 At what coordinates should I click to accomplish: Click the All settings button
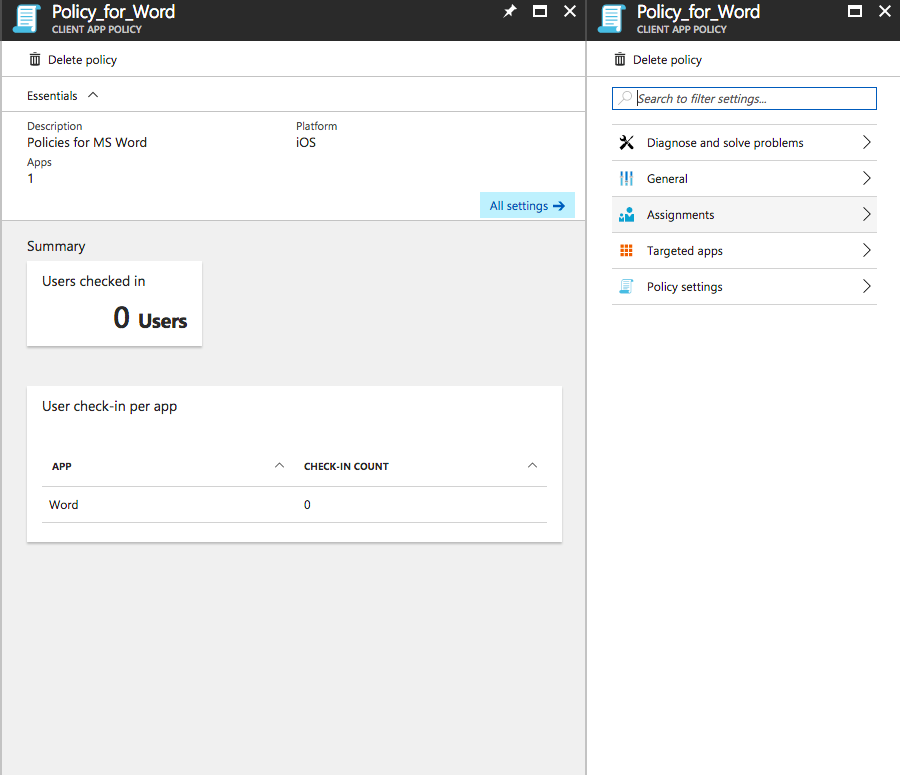(x=527, y=205)
